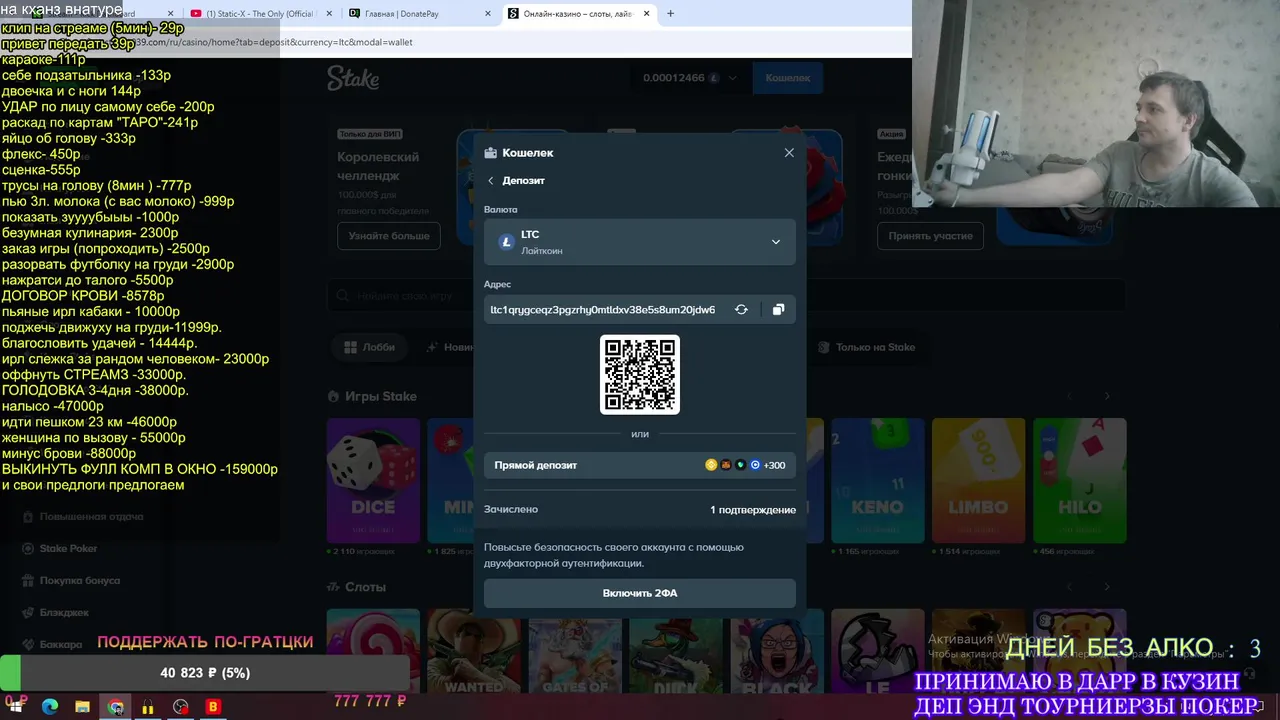
Task: Click the Litecoin coin icon
Action: 505,242
